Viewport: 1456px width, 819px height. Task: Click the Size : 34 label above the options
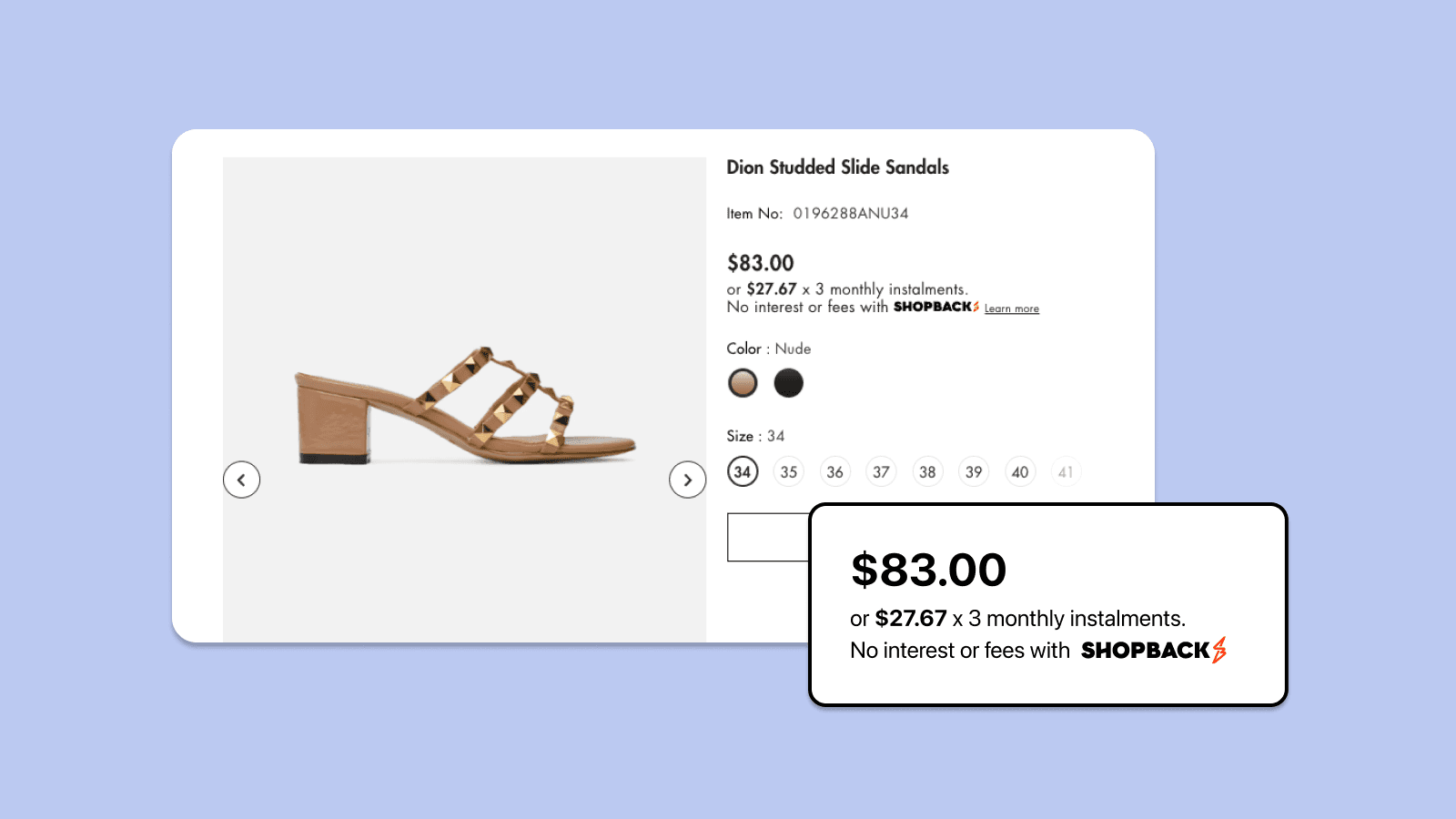tap(755, 436)
